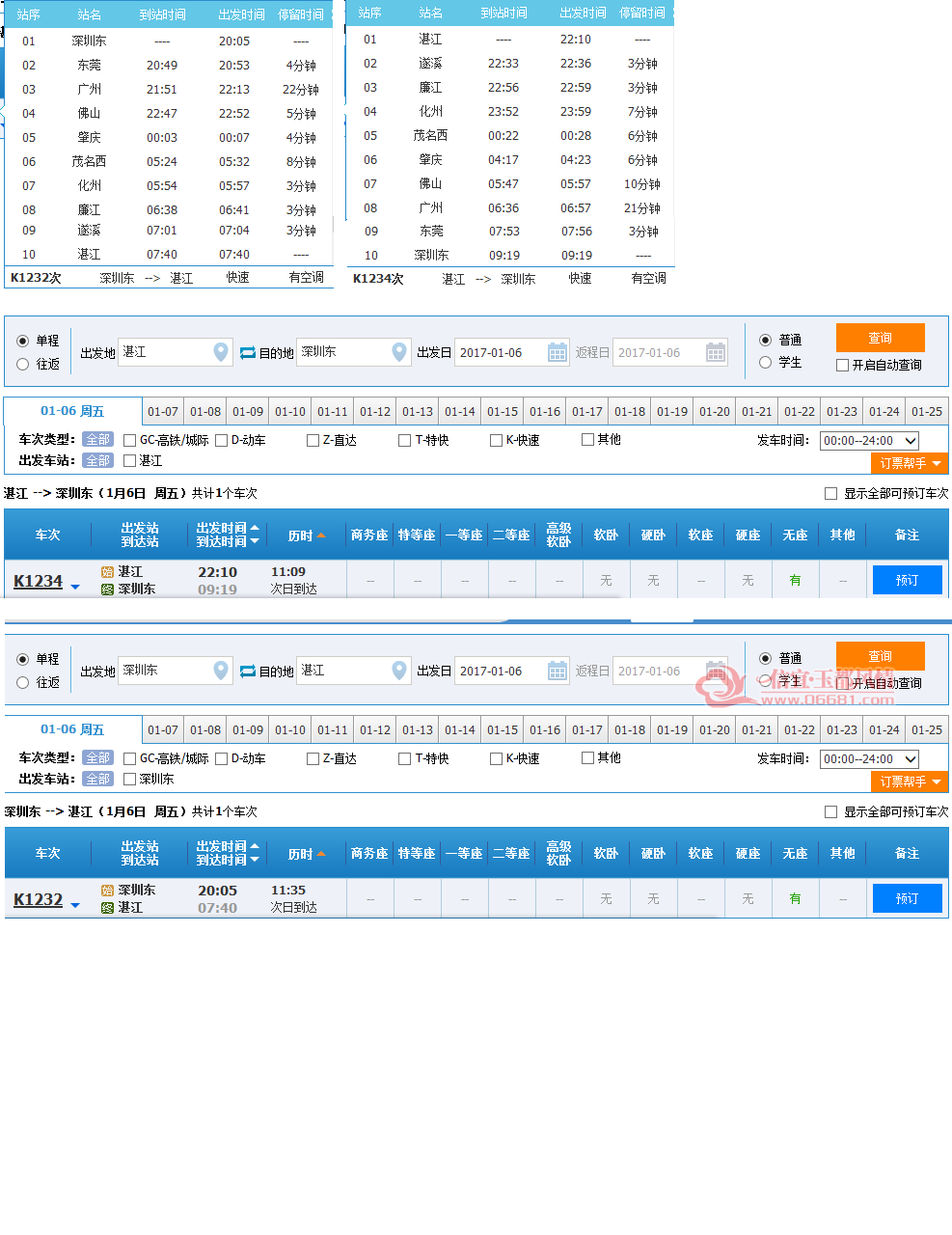The image size is (952, 1235).
Task: Select 往返 radio in the 湛江-to-深圳东 form
Action: [x=22, y=365]
